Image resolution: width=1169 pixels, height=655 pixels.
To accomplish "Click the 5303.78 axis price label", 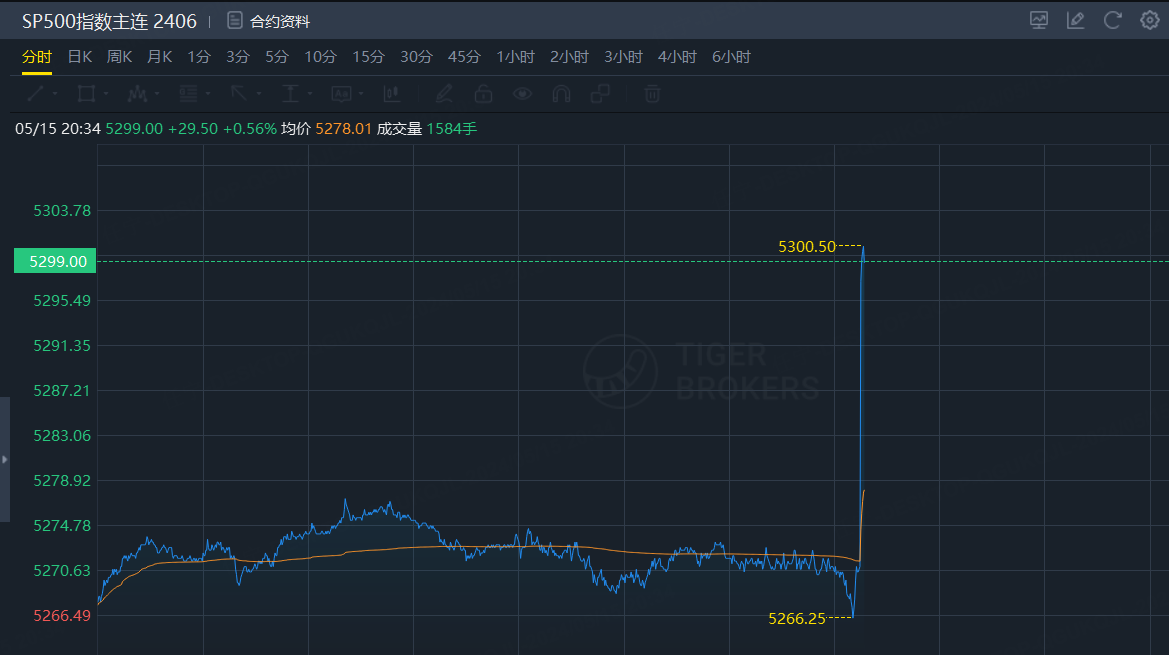I will (62, 211).
